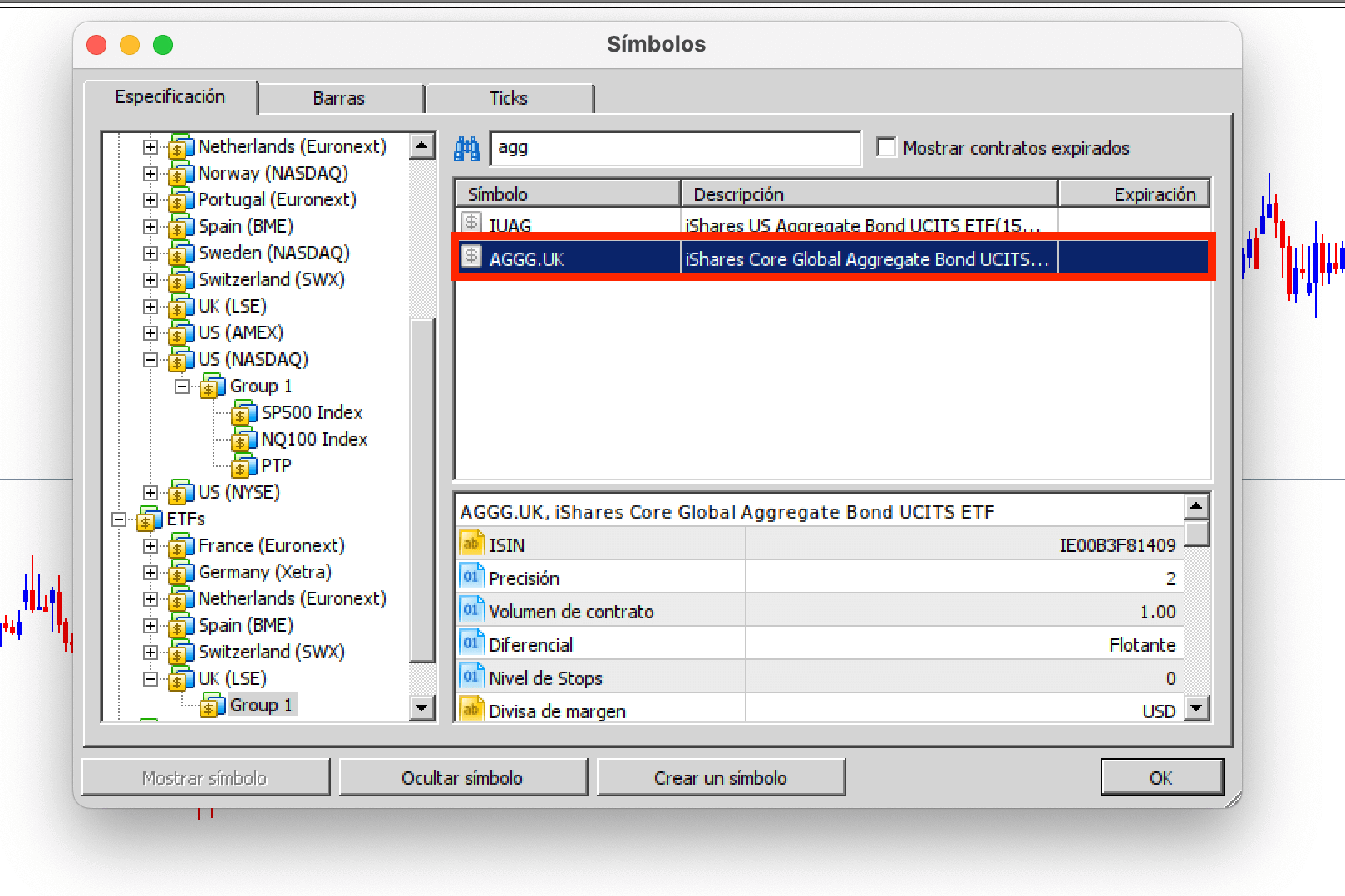The height and width of the screenshot is (896, 1345).
Task: Select the IUAG symbol row
Action: point(832,223)
